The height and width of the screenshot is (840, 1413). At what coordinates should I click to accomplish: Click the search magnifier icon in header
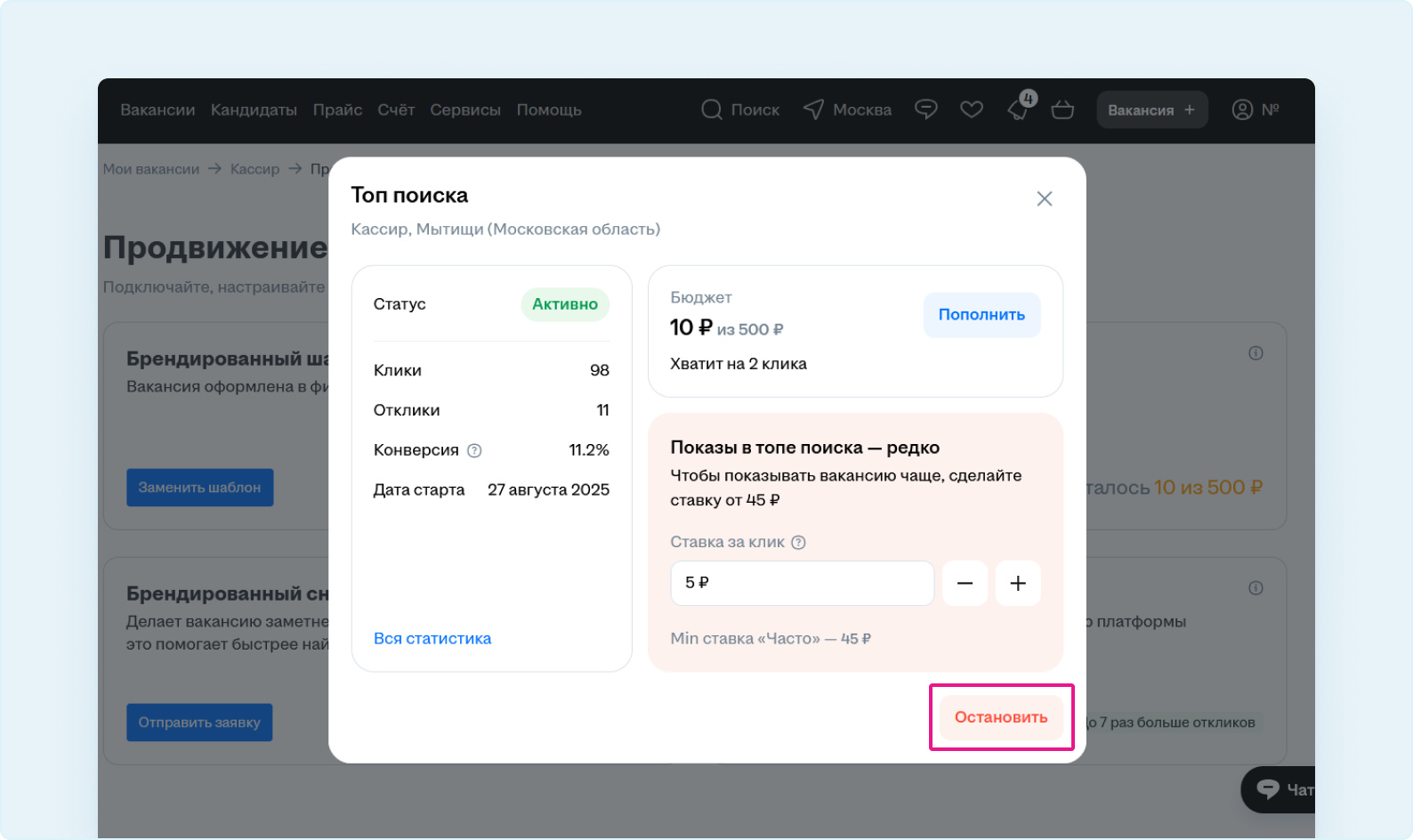pos(712,109)
